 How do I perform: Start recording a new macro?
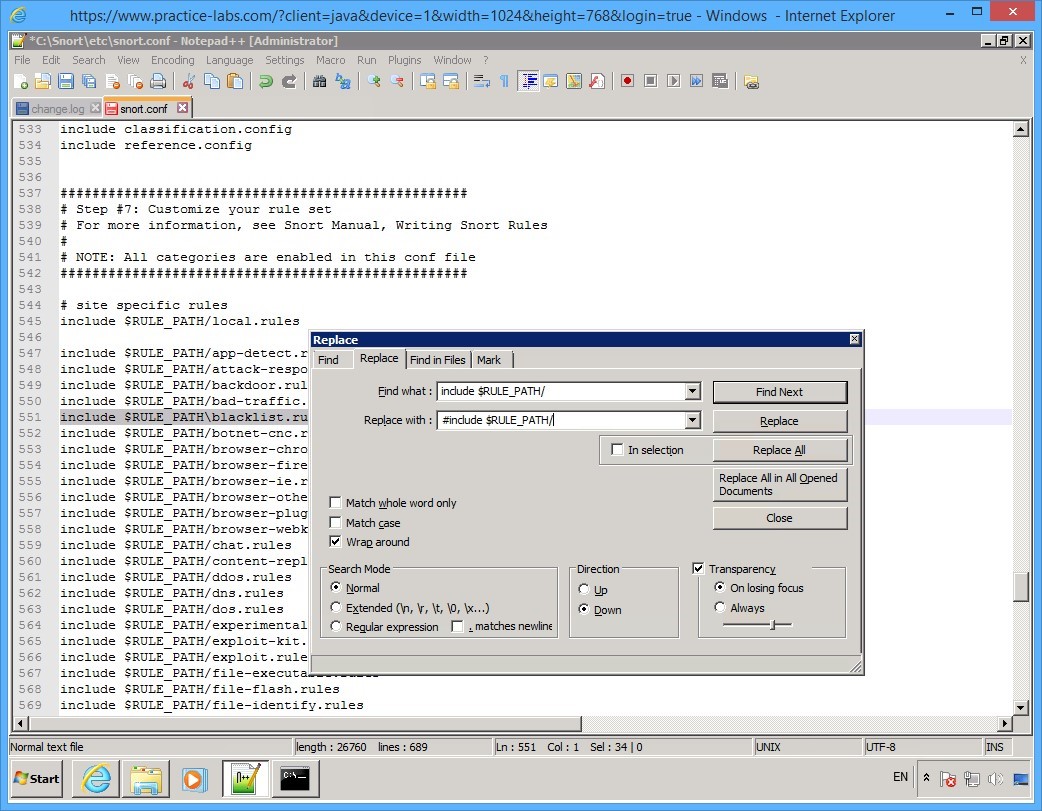[626, 81]
